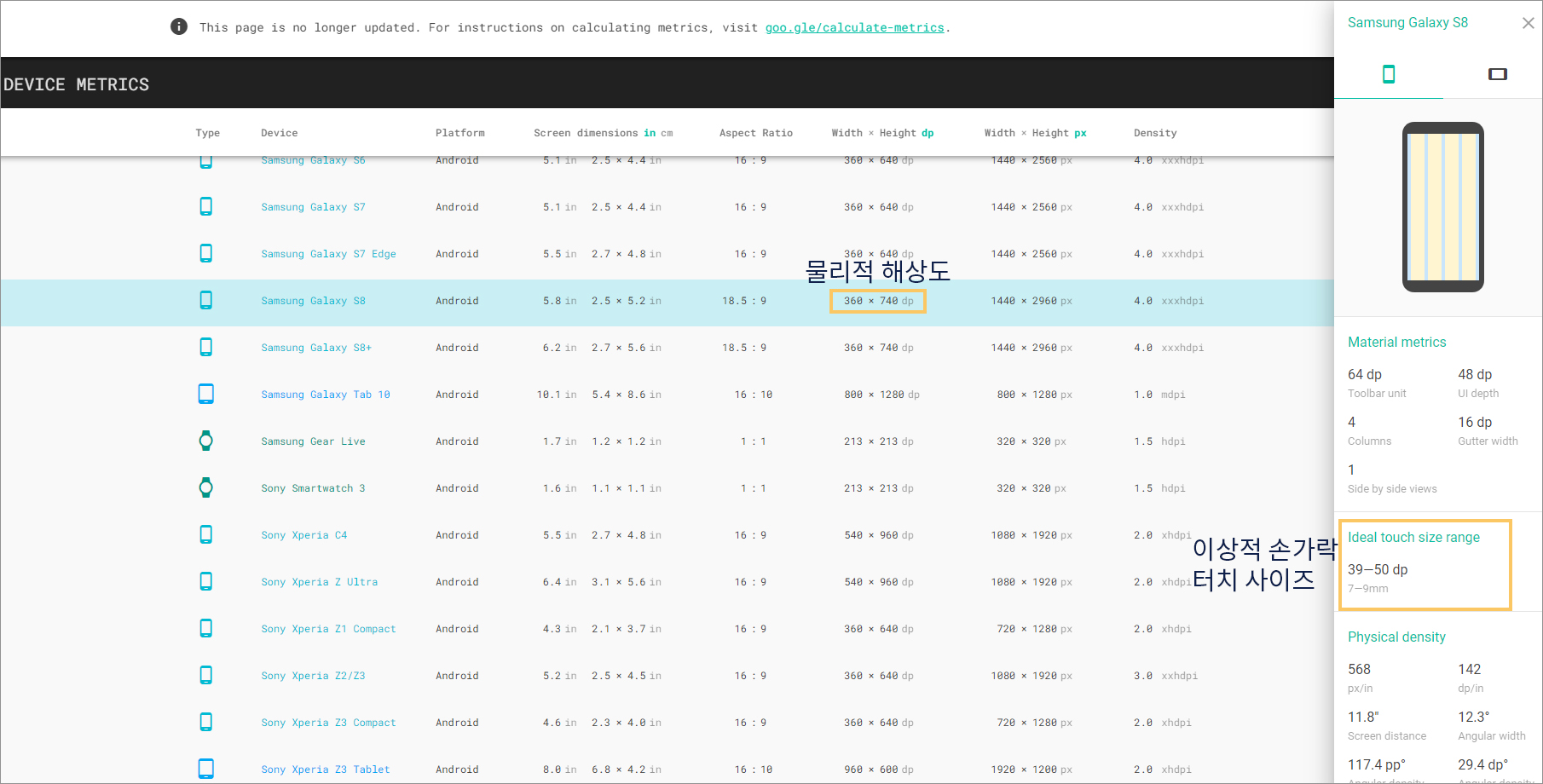Click tablet icon for Samsung Galaxy Tab 10
This screenshot has height=784, width=1543.
(205, 394)
